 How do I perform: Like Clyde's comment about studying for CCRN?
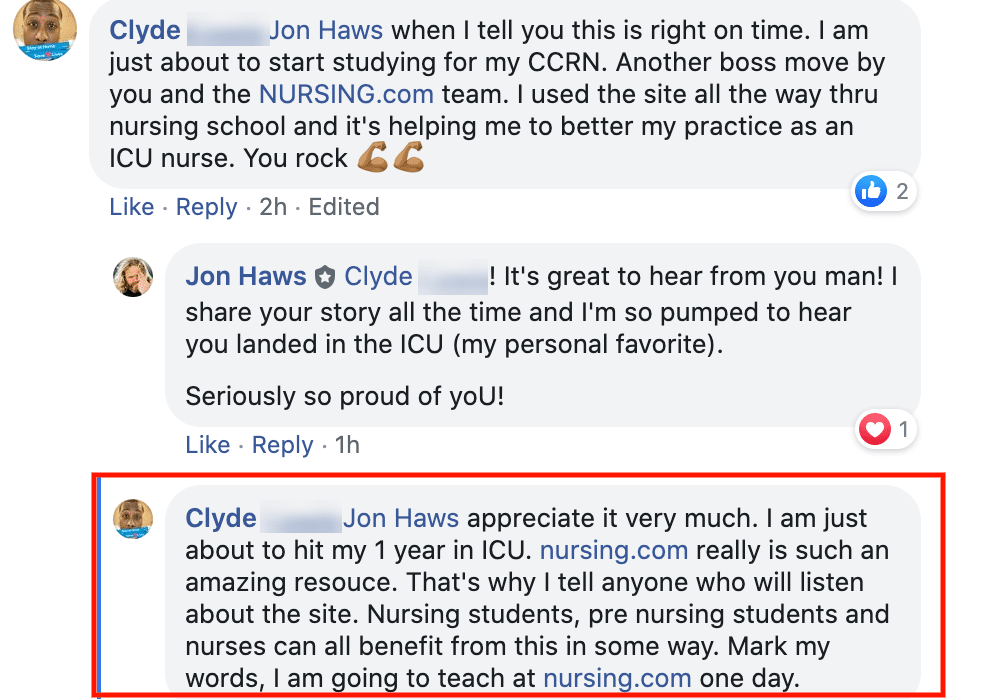coord(131,207)
